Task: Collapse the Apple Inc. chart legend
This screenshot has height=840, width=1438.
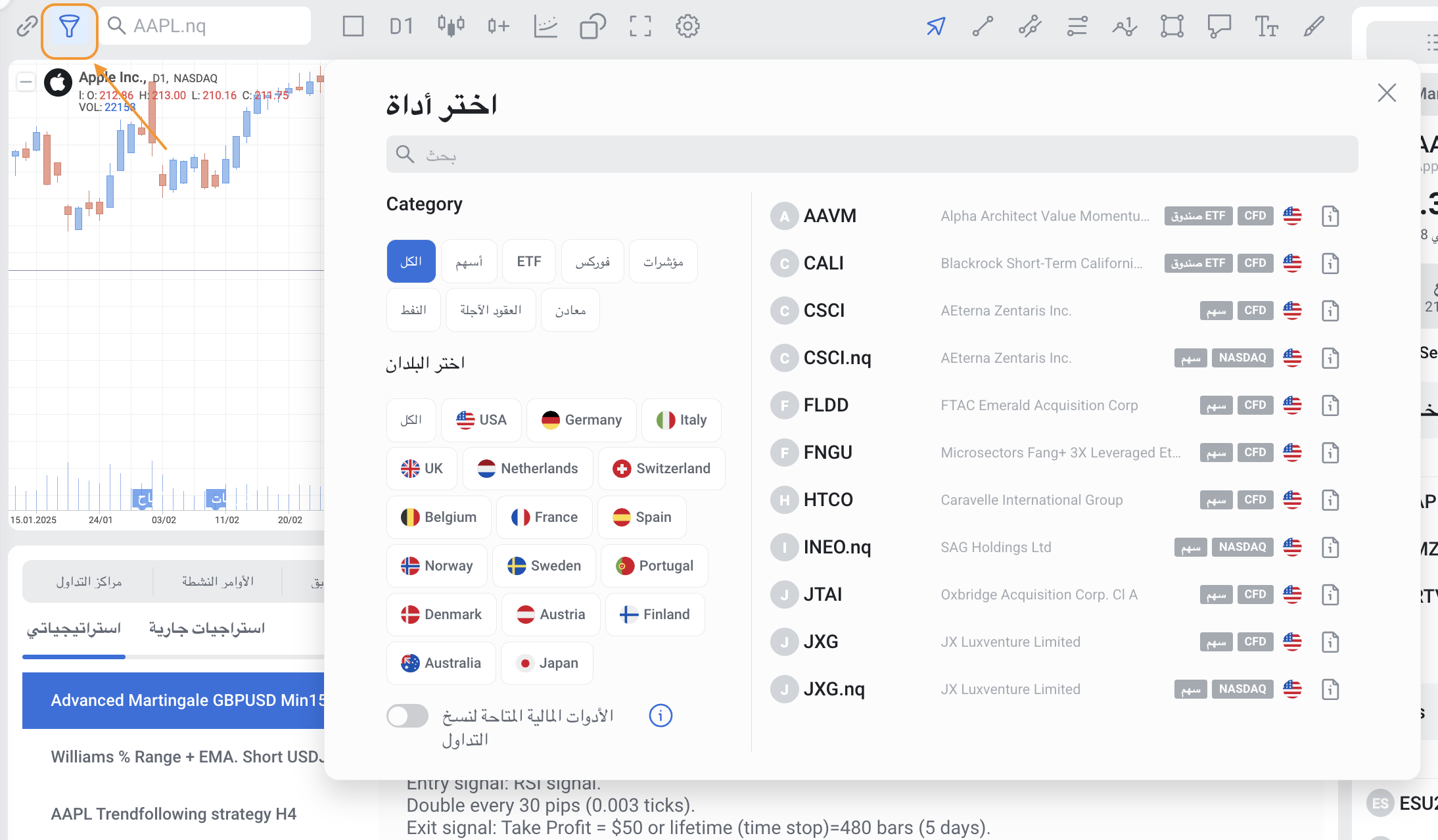Action: 26,82
